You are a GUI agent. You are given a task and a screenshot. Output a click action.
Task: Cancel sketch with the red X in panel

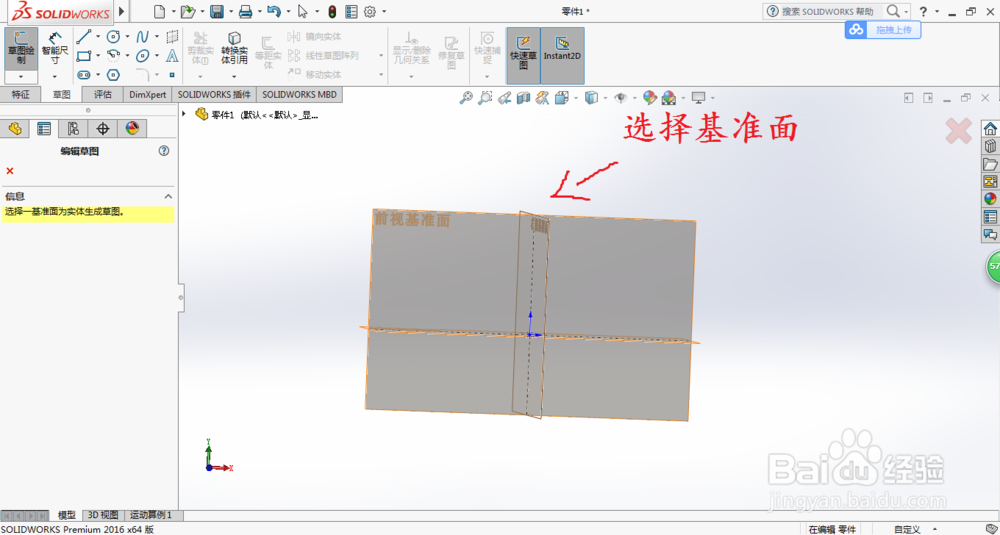10,171
